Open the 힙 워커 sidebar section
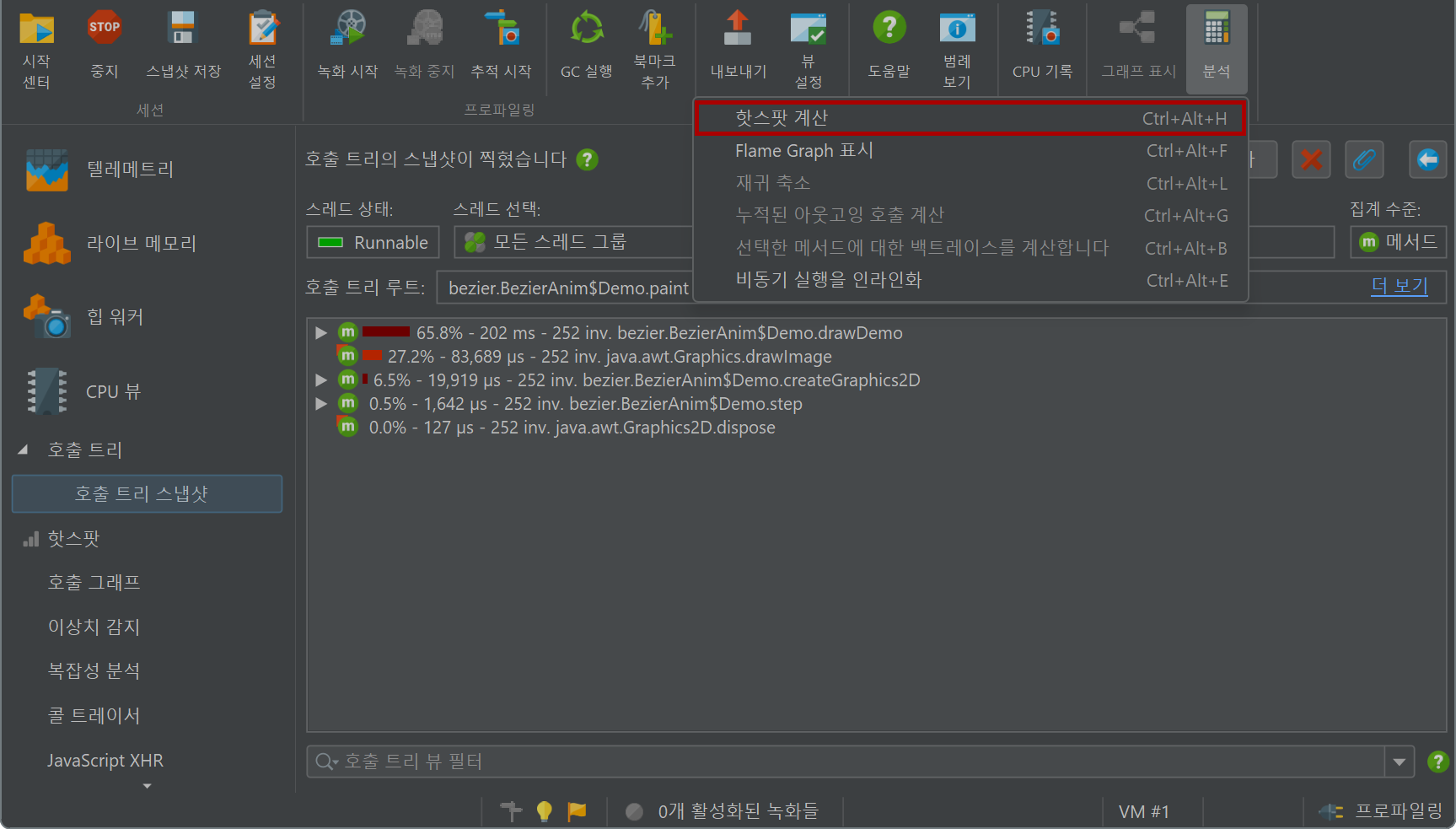The width and height of the screenshot is (1456, 829). pos(84,317)
